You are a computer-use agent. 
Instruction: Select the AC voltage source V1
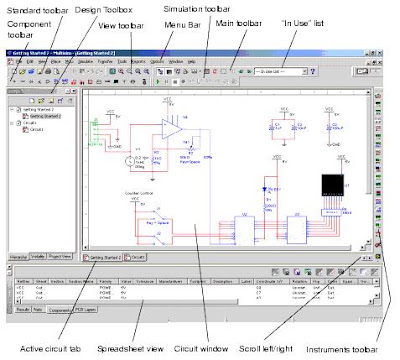click(x=129, y=161)
